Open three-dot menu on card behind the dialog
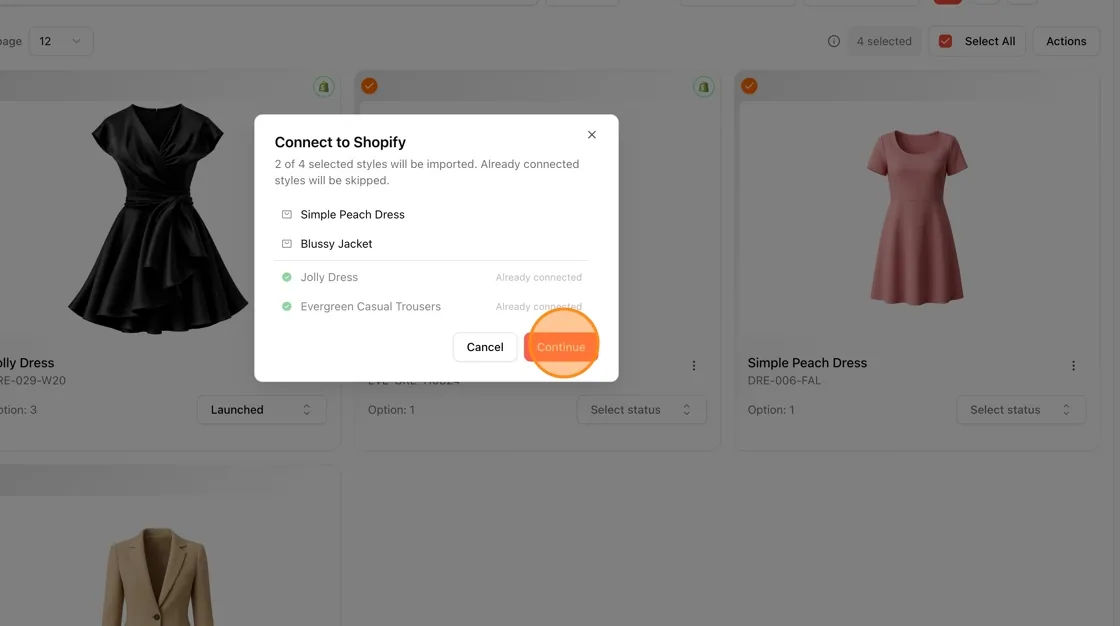This screenshot has width=1120, height=626. 694,366
